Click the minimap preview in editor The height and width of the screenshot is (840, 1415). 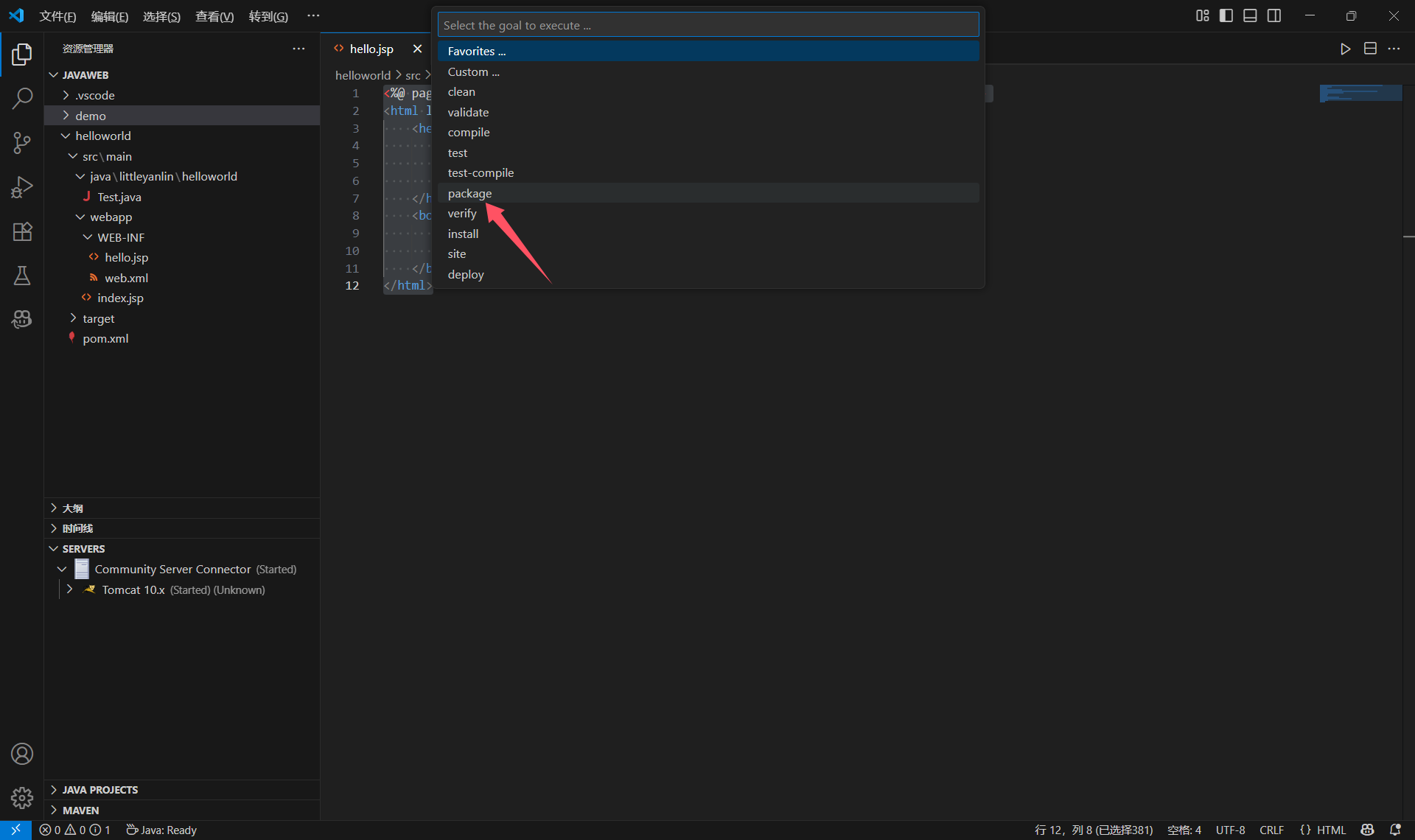pyautogui.click(x=1360, y=94)
